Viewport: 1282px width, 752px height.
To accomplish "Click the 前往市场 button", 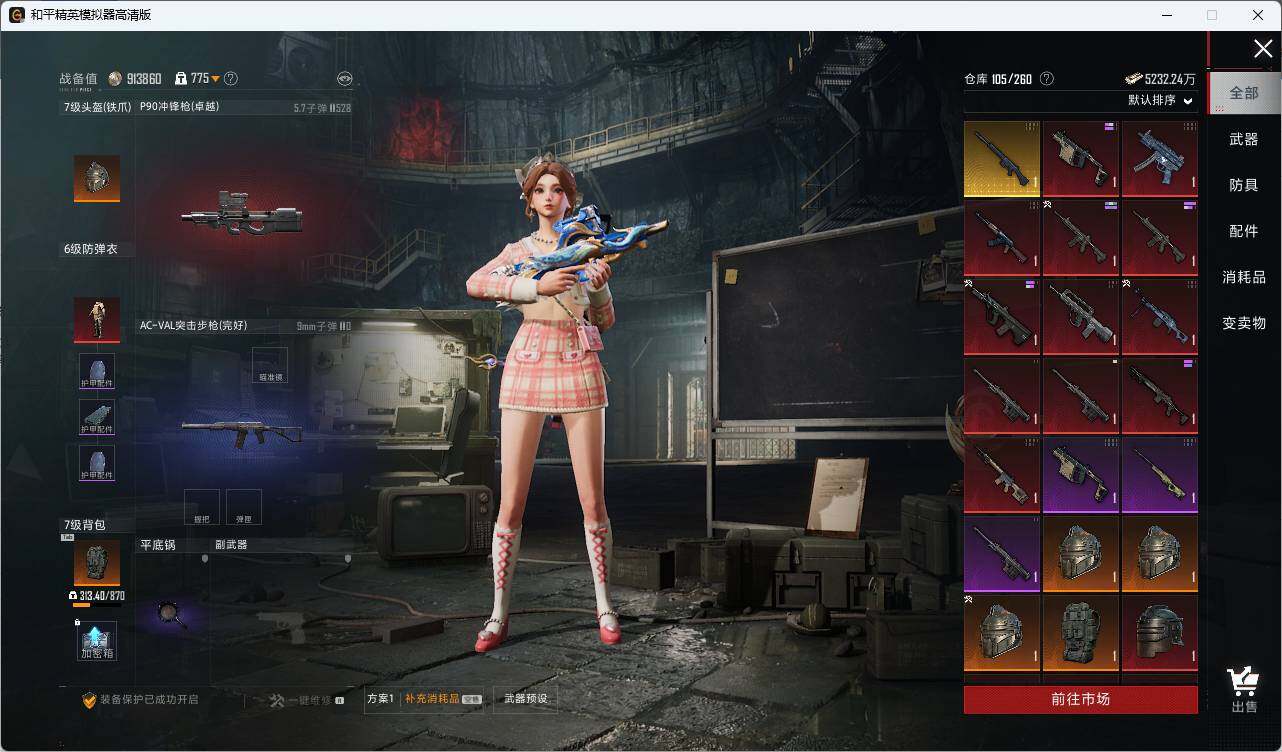I will click(x=1081, y=699).
